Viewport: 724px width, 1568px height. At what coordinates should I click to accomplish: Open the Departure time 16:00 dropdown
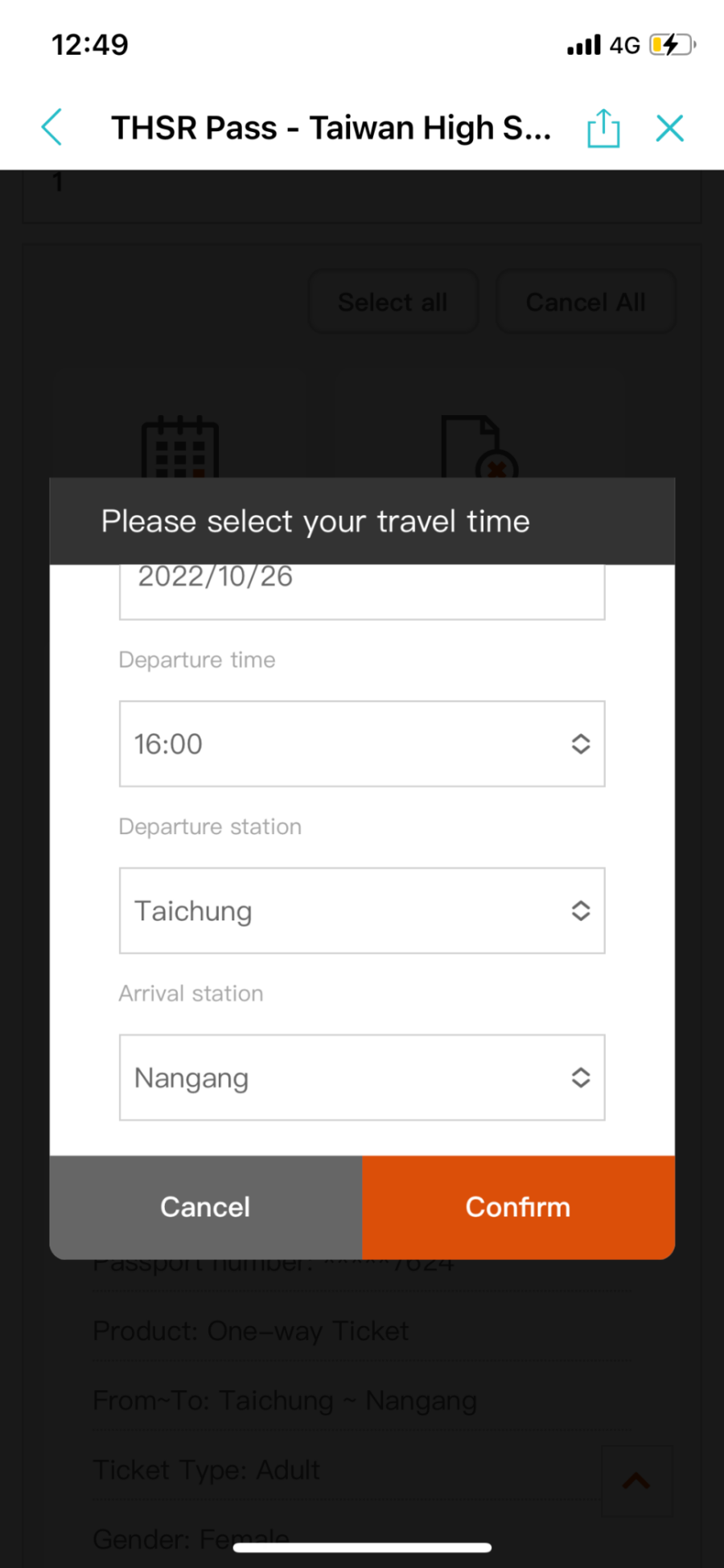tap(362, 743)
